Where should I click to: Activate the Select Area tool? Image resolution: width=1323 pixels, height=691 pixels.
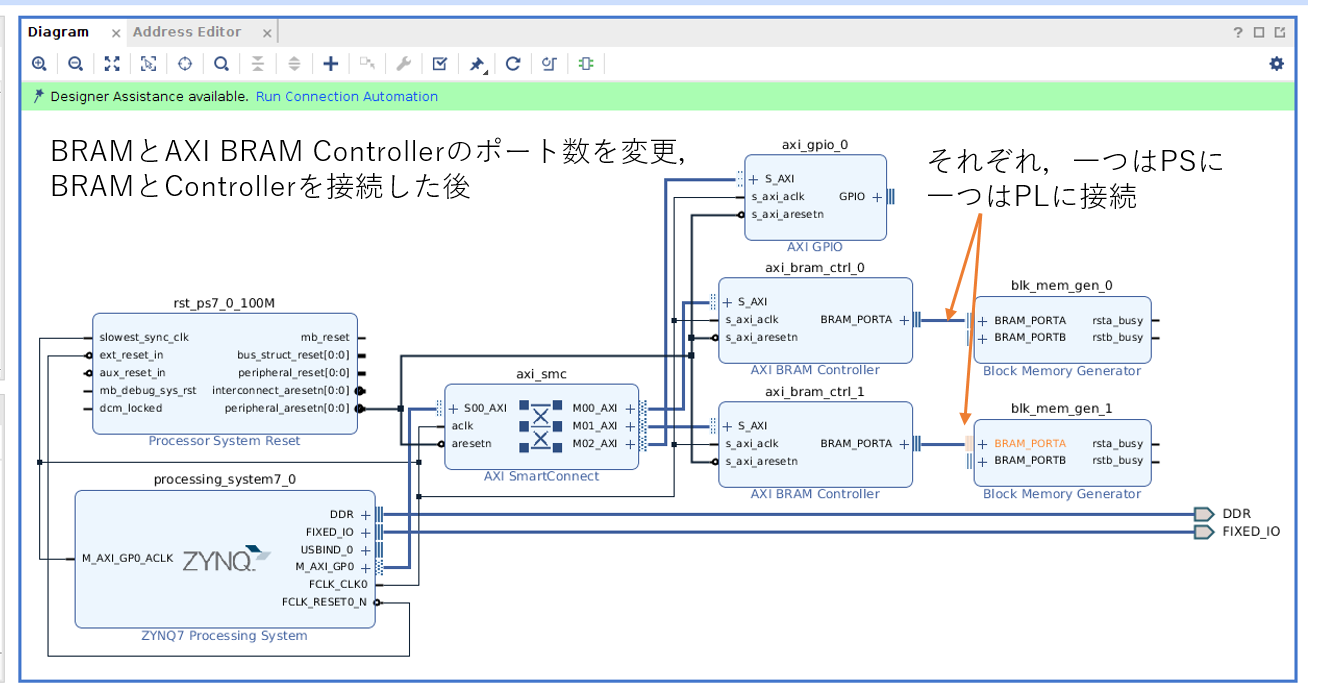click(148, 64)
